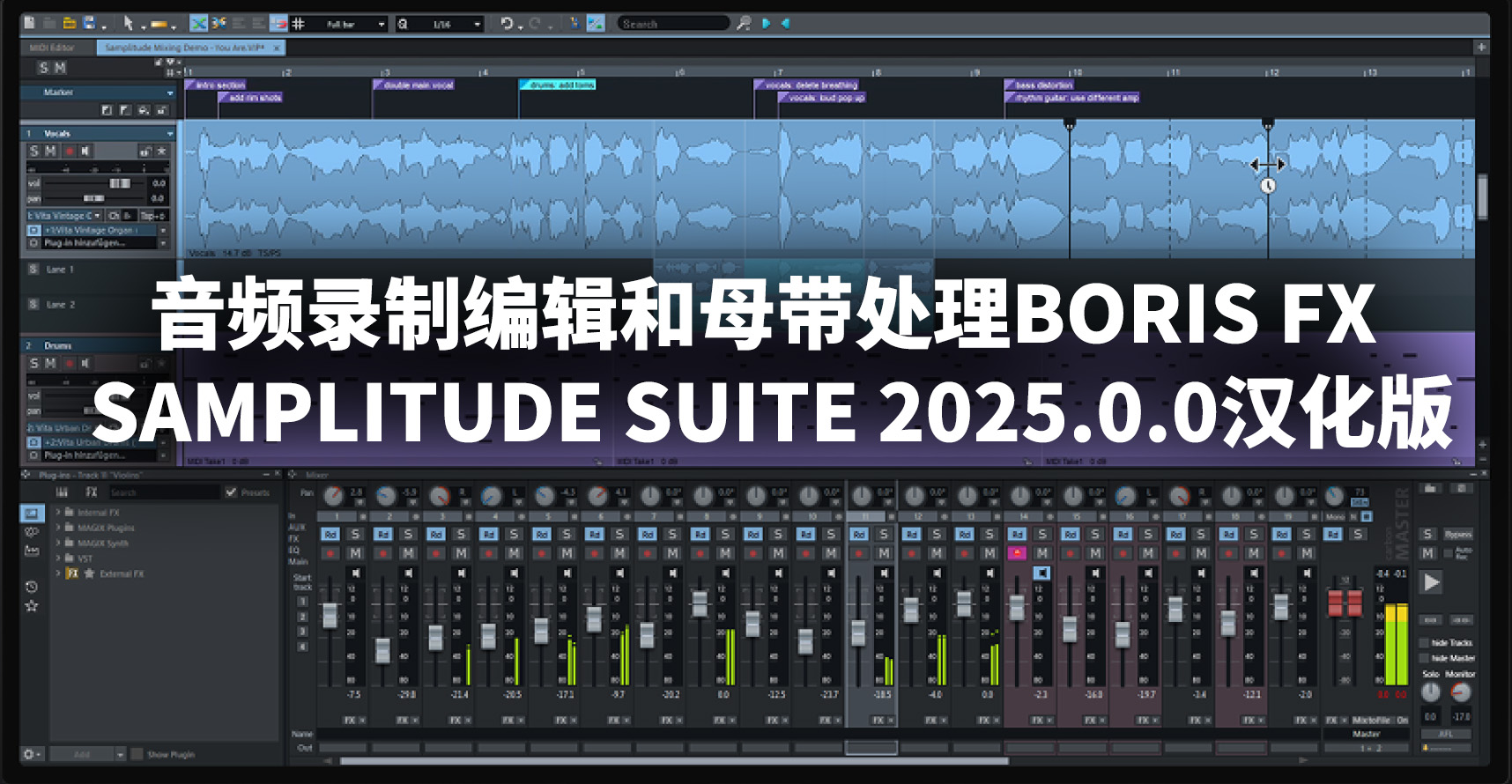The image size is (1512, 784).
Task: Solo the Vocals track with its S button
Action: [34, 152]
